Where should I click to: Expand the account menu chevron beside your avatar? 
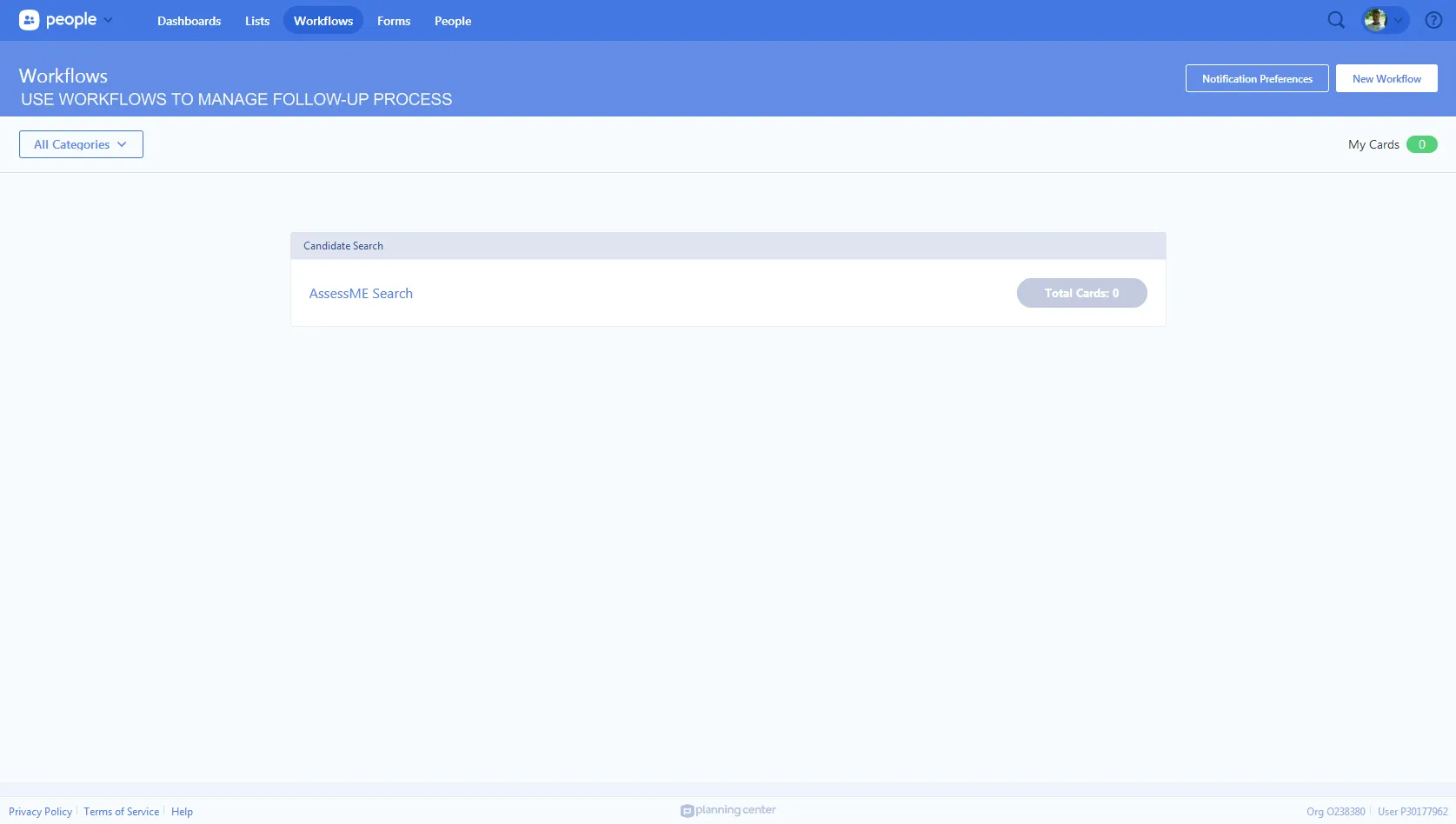coord(1399,19)
